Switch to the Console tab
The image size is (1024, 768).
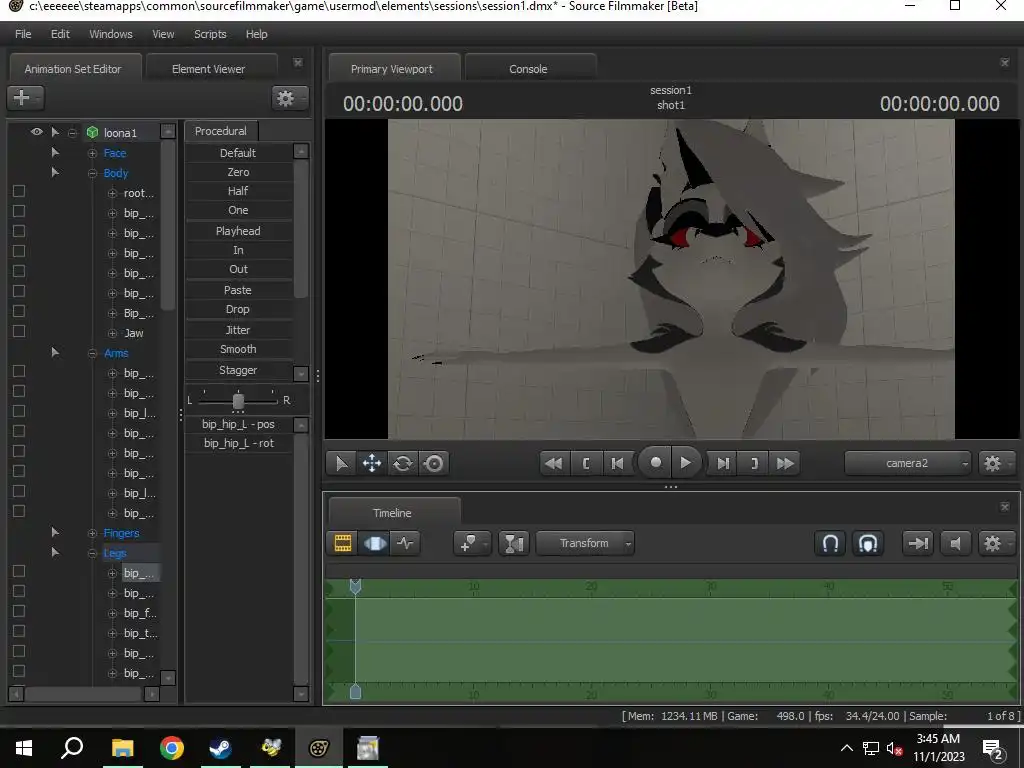[x=528, y=69]
